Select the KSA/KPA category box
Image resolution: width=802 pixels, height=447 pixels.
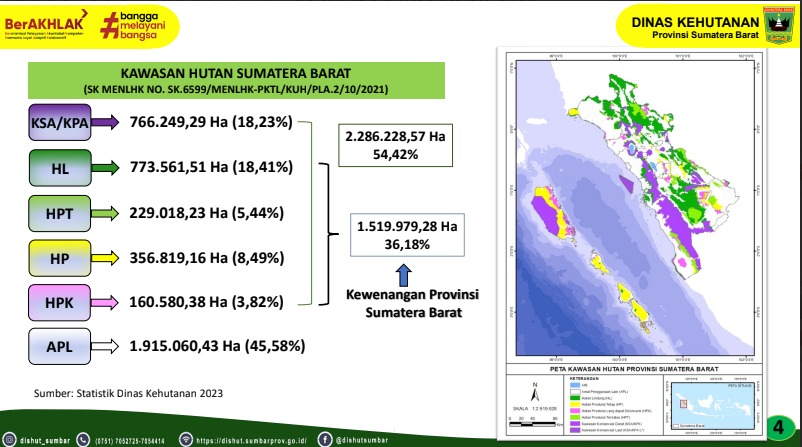pos(58,124)
